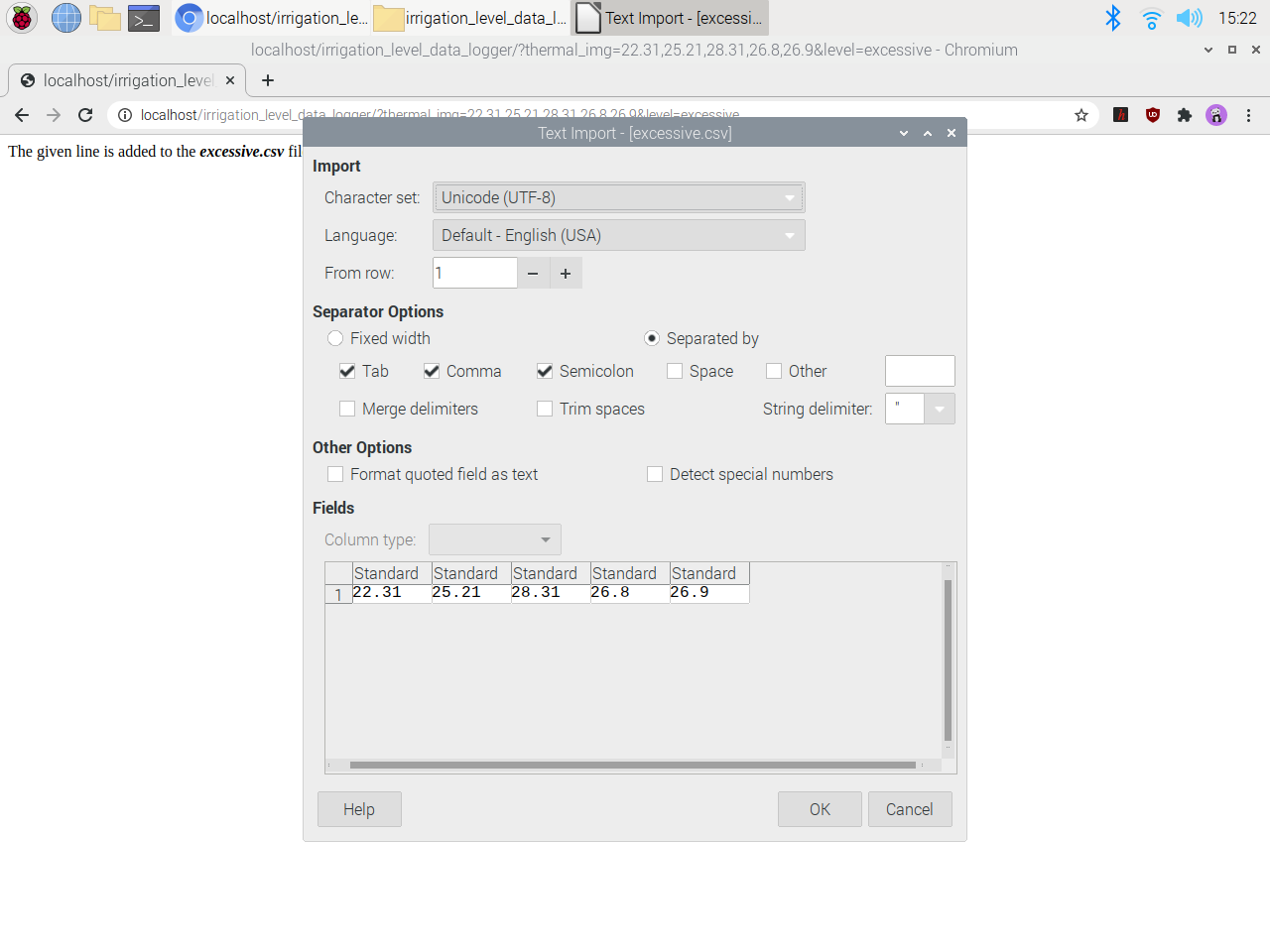Go back in Chromium
Screen dimensions: 1270x952
[x=22, y=115]
